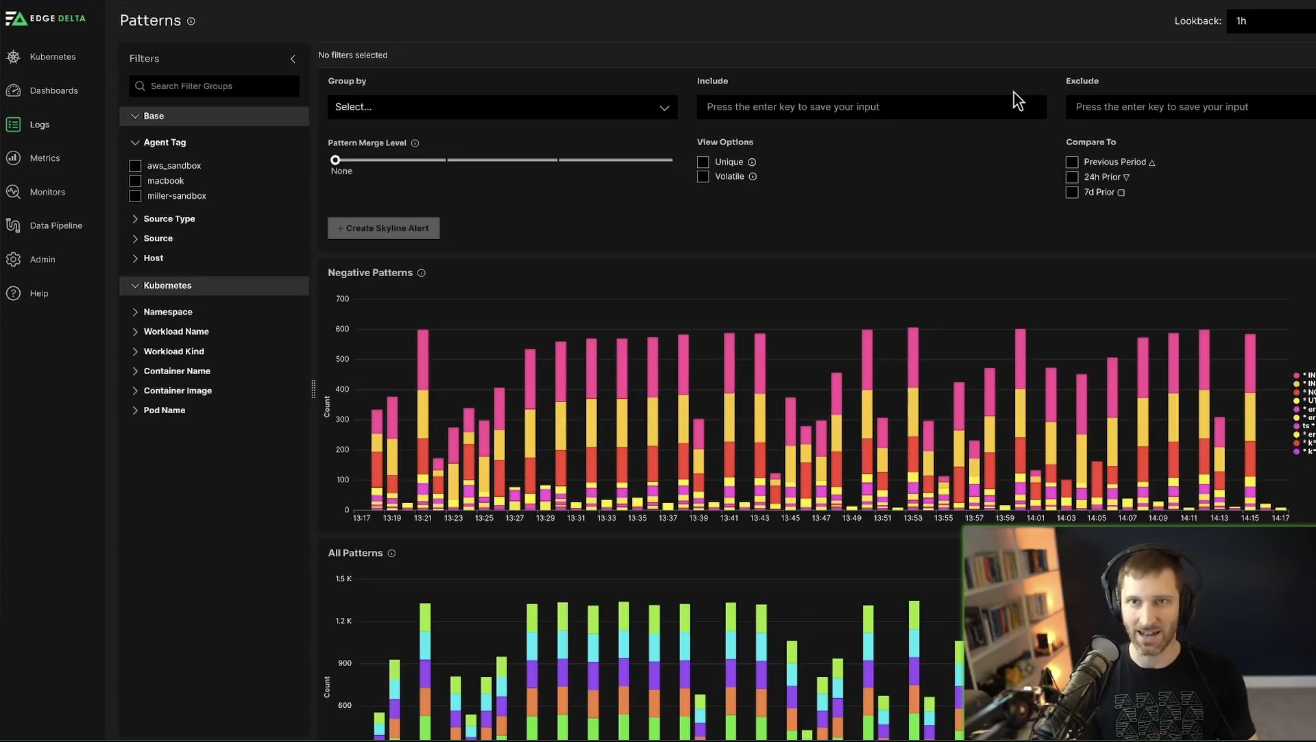This screenshot has width=1316, height=742.
Task: Collapse the Filters panel with chevron
Action: click(293, 59)
